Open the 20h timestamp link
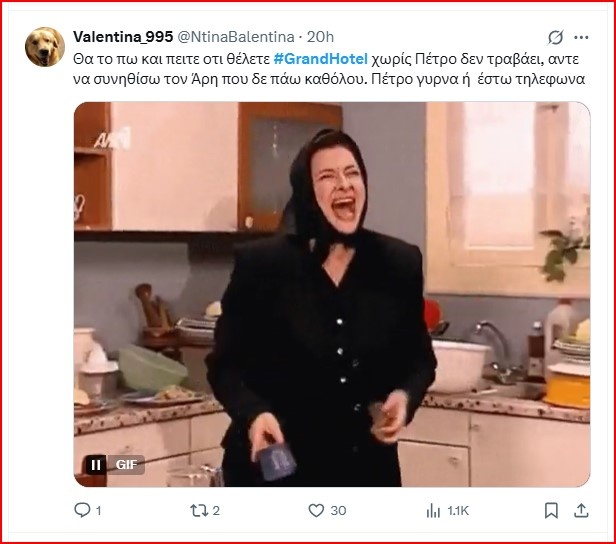The height and width of the screenshot is (544, 616). (320, 37)
